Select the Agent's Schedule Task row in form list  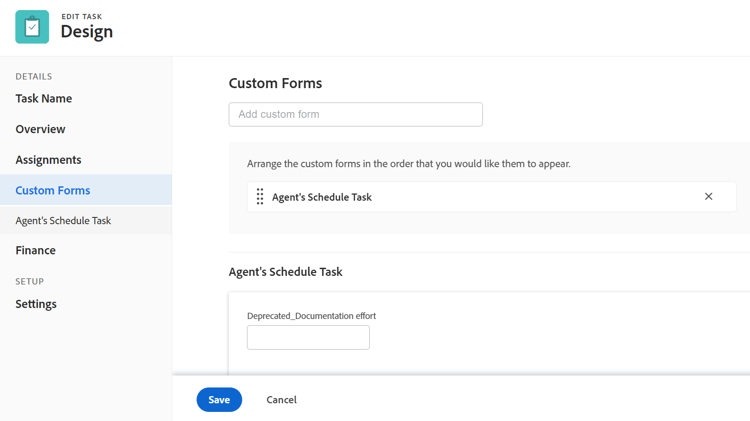click(491, 197)
